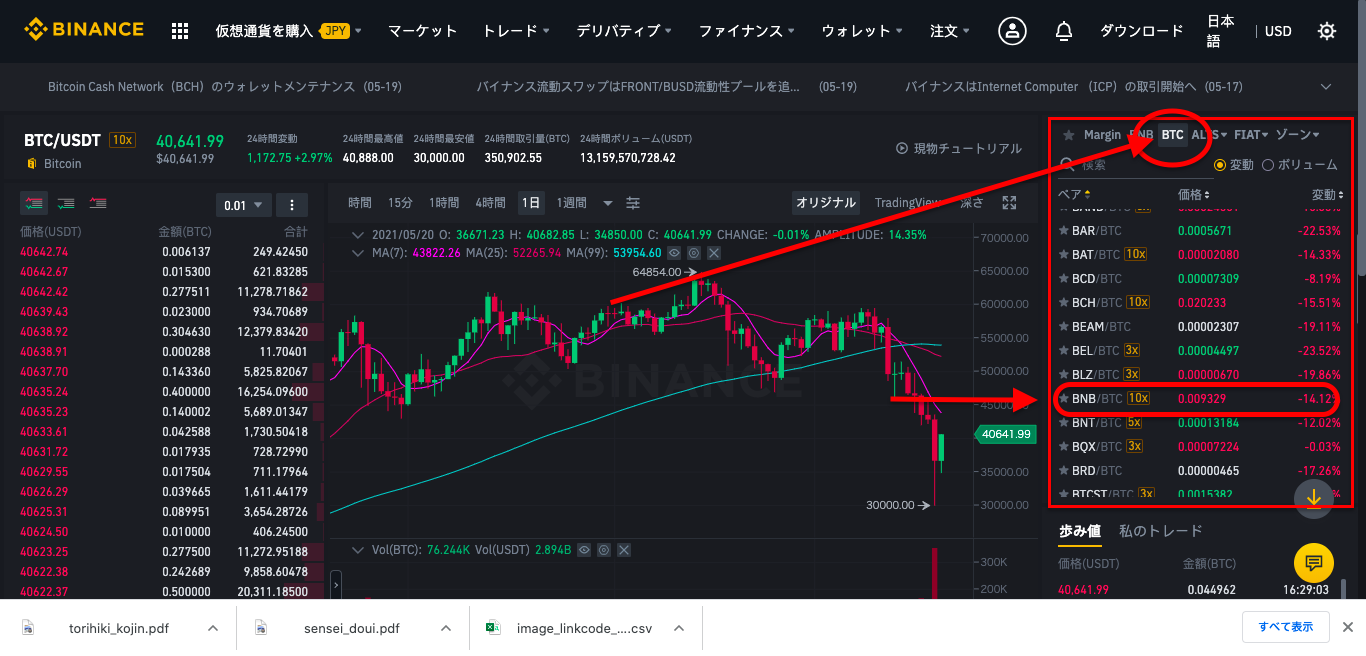Enter chart fullscreen mode

coord(1009,203)
